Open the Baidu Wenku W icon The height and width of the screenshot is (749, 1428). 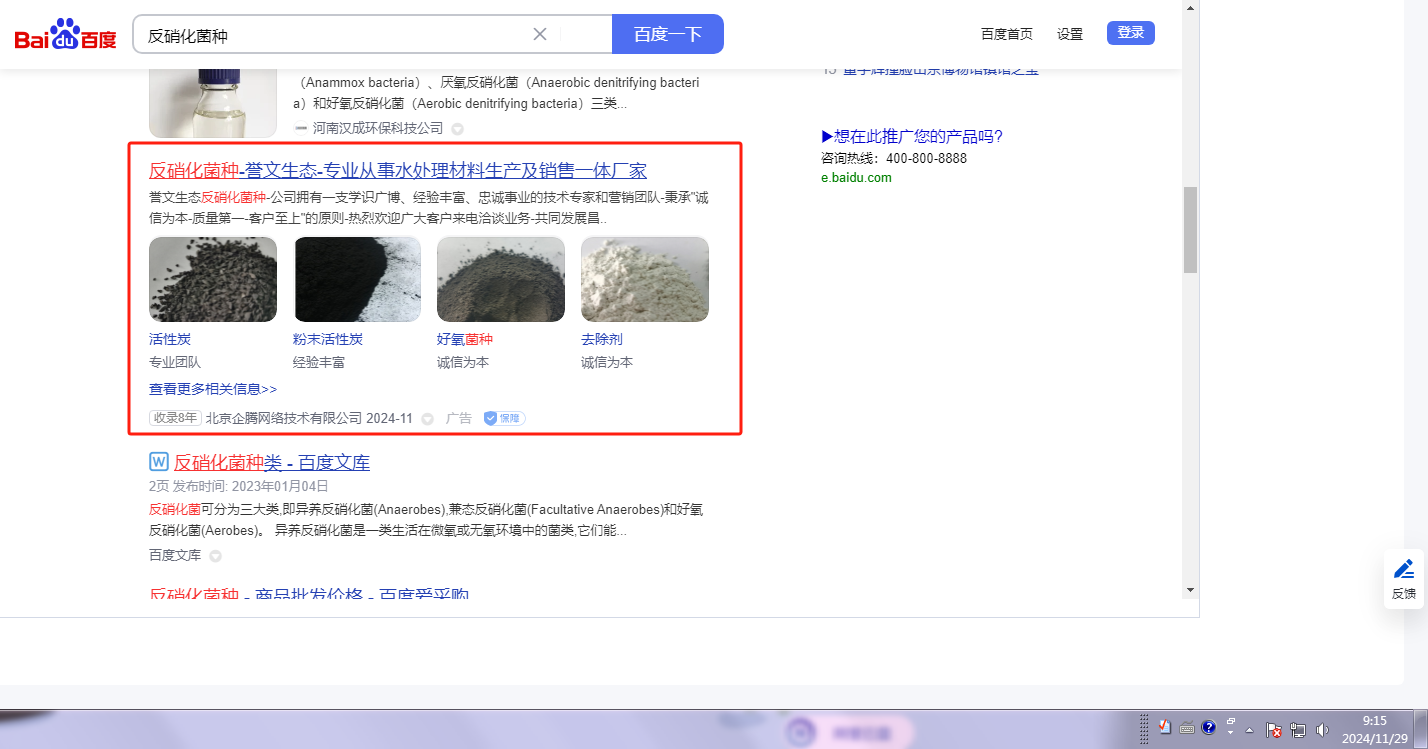click(x=158, y=462)
